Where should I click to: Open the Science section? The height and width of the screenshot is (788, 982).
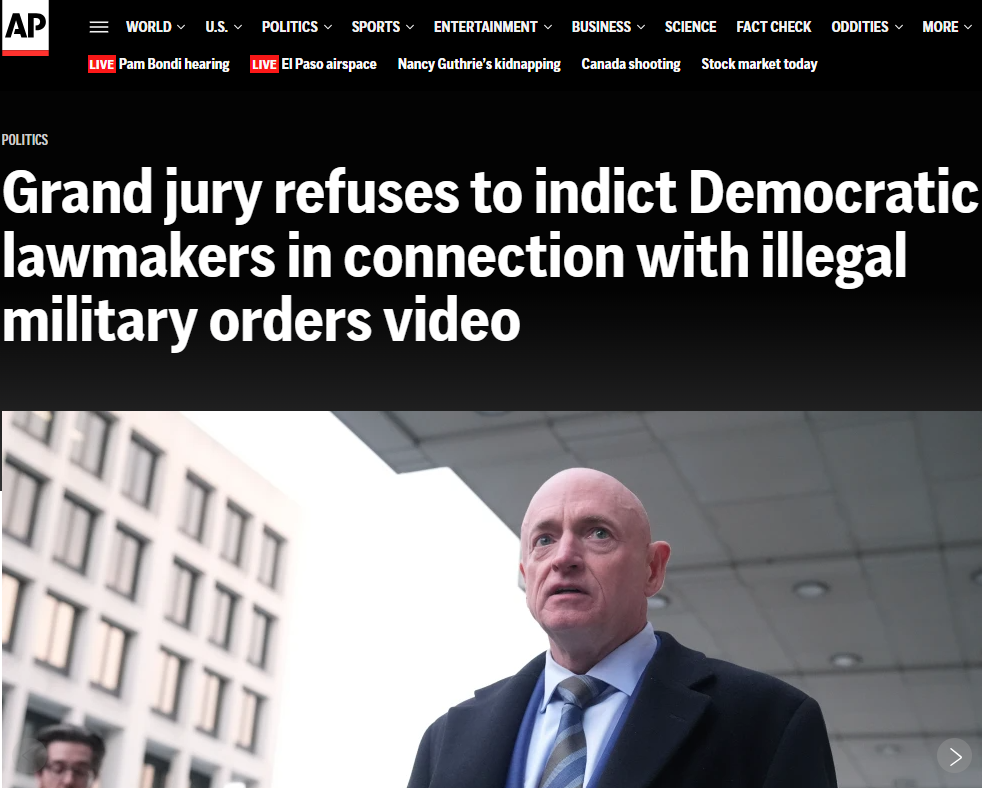690,27
